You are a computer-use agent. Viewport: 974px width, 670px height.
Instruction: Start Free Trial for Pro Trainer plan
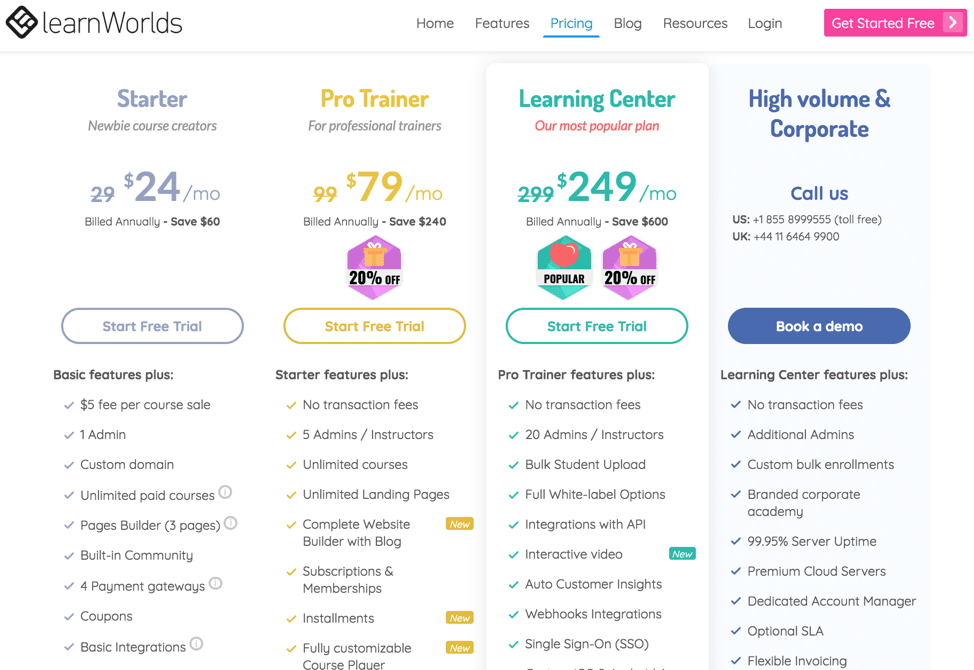pyautogui.click(x=375, y=326)
